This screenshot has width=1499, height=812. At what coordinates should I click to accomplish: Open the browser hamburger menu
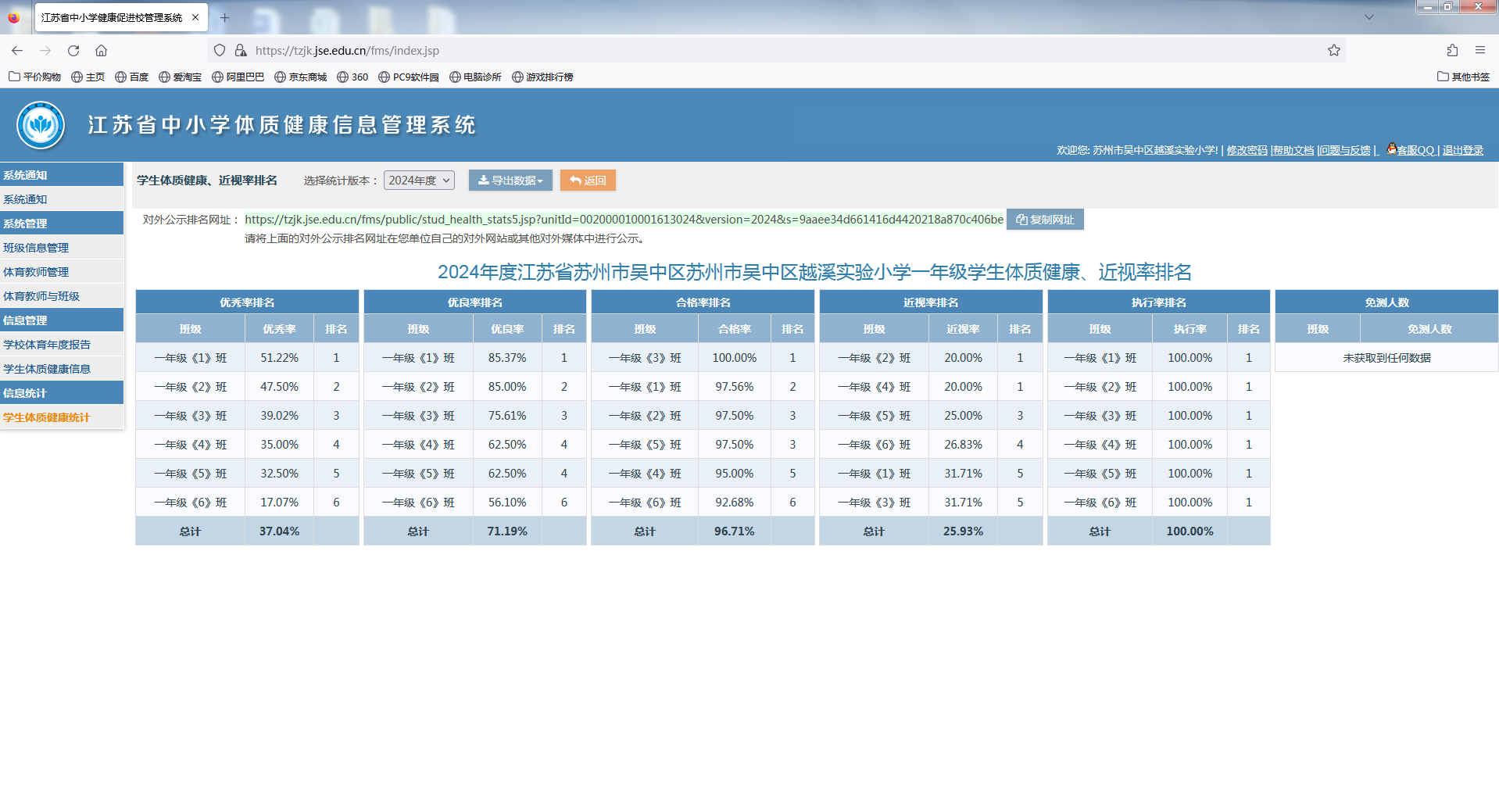point(1480,50)
